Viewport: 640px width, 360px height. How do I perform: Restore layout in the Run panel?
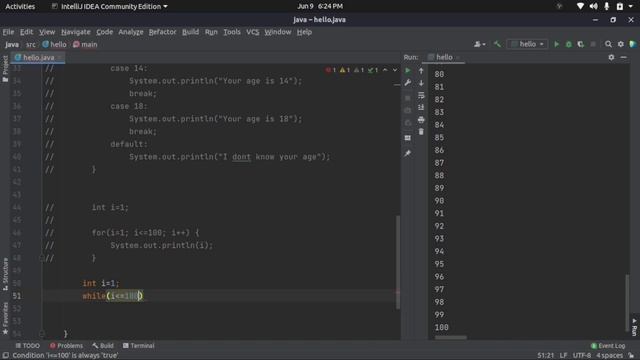coord(407,138)
